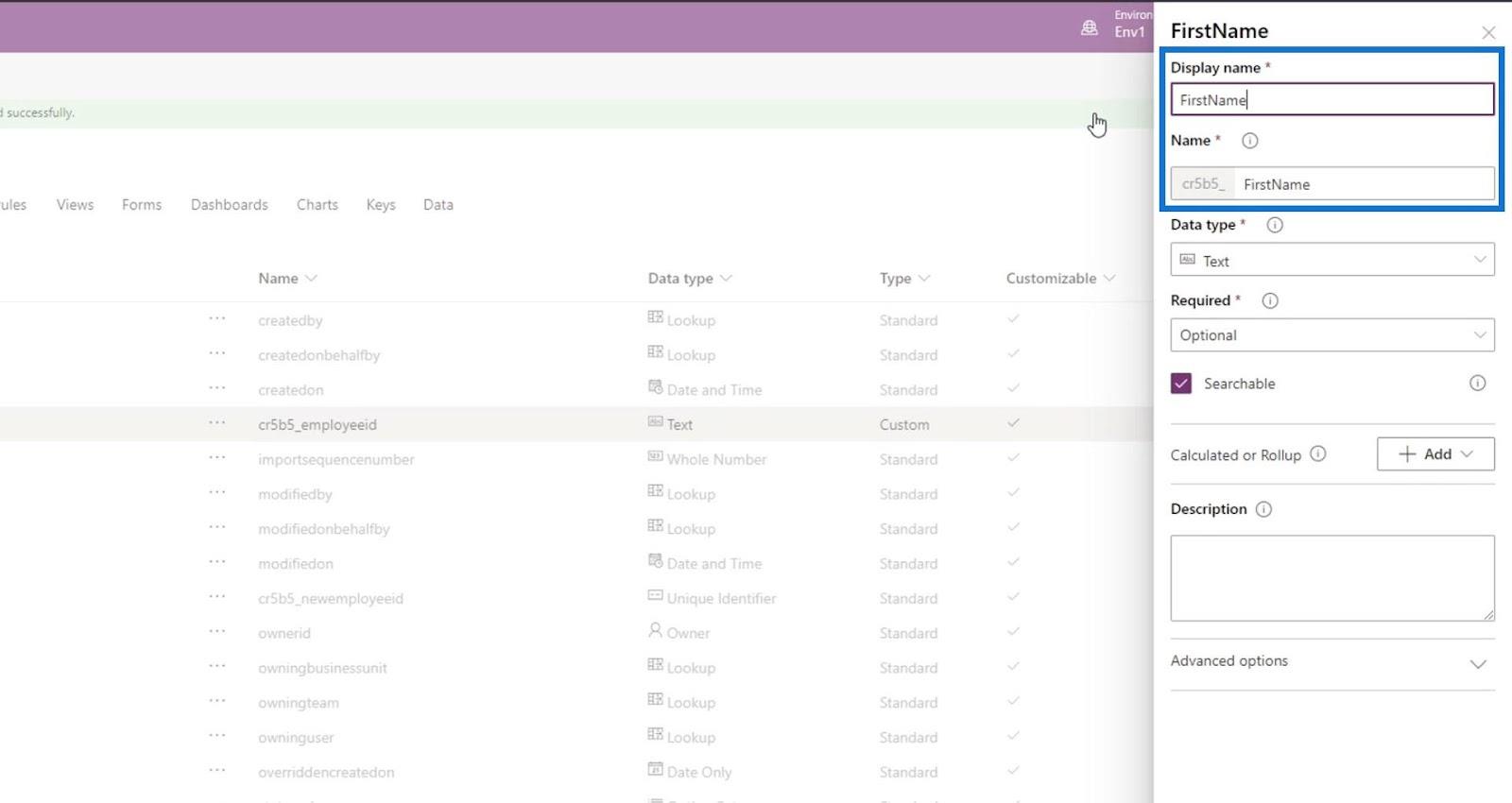Screen dimensions: 1512x803
Task: Click Add for Calculated or Rollup
Action: tap(1435, 453)
